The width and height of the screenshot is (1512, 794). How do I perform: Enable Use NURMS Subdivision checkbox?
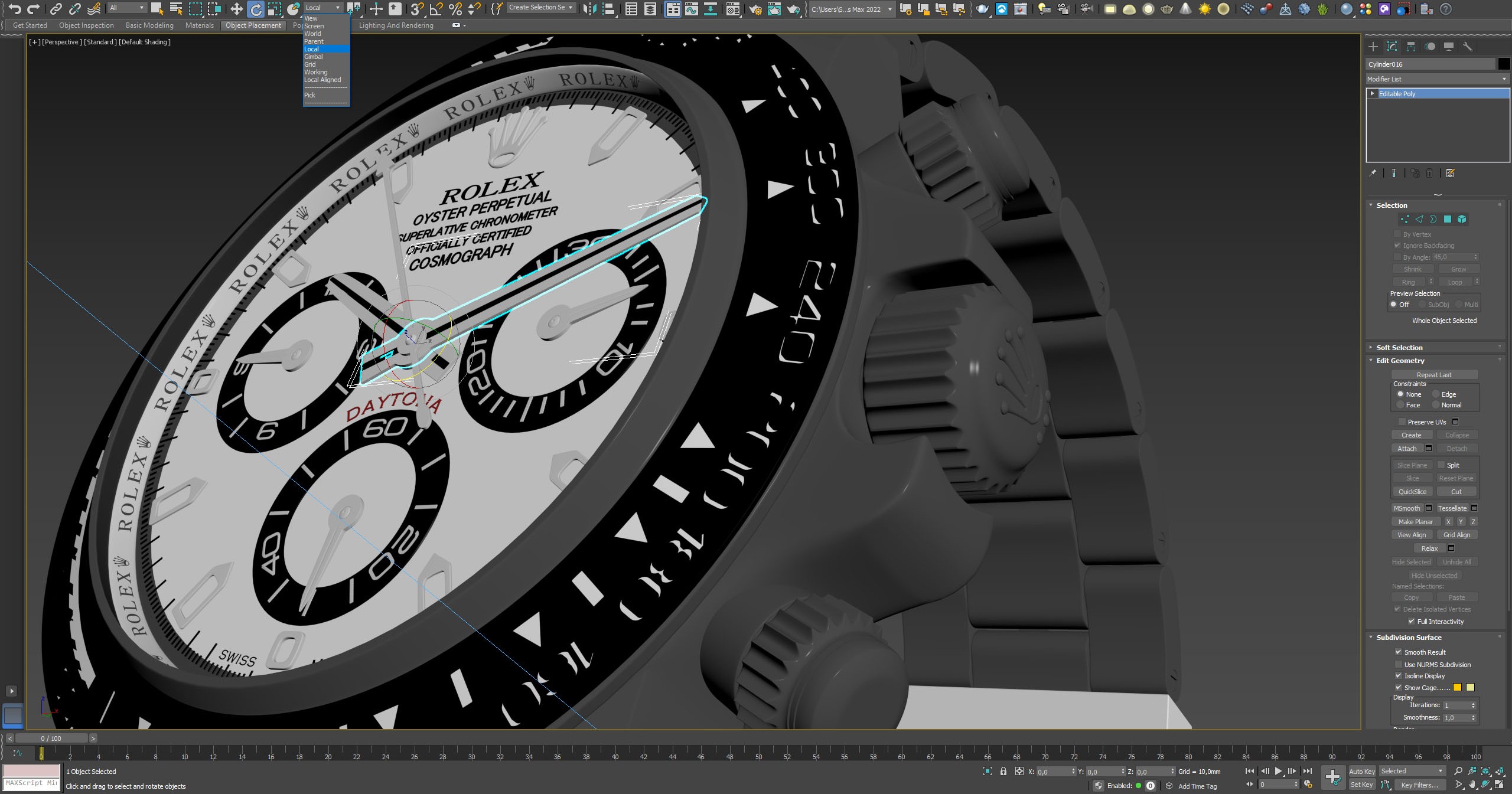click(x=1398, y=665)
